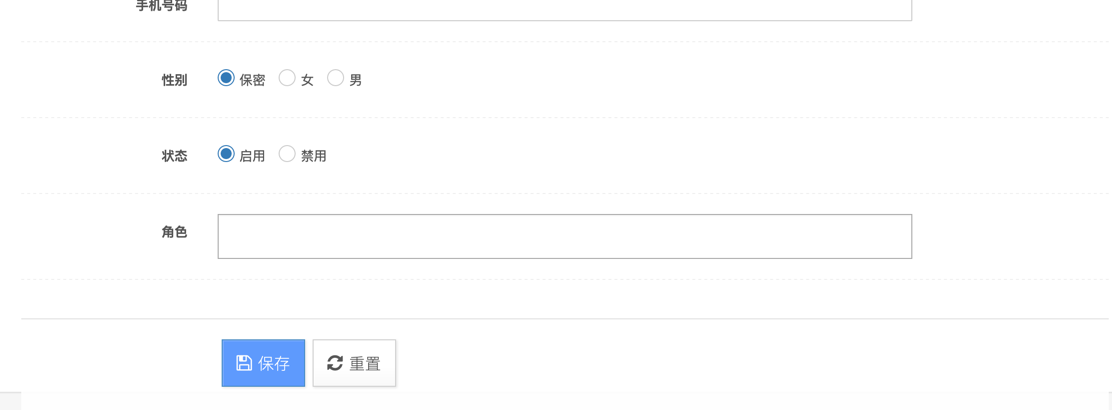1112x410 pixels.
Task: Click the floppy disk icon on Save
Action: tap(244, 363)
